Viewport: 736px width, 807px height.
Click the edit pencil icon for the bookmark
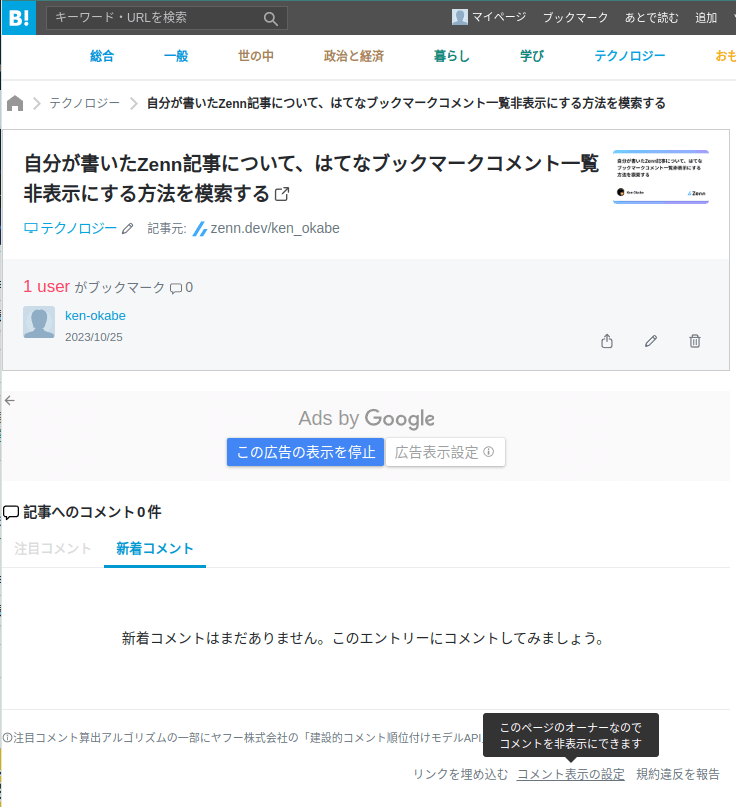point(651,341)
